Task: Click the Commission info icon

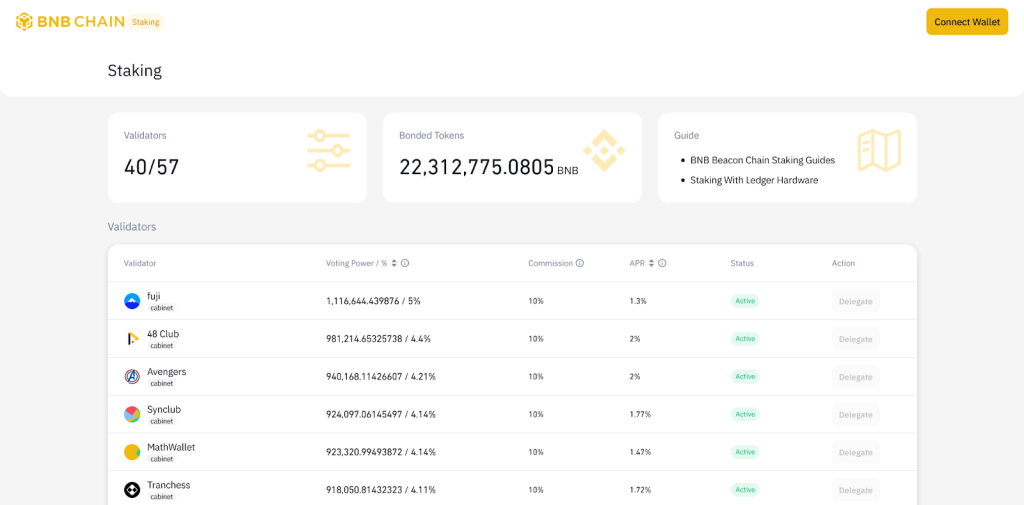Action: (x=580, y=263)
